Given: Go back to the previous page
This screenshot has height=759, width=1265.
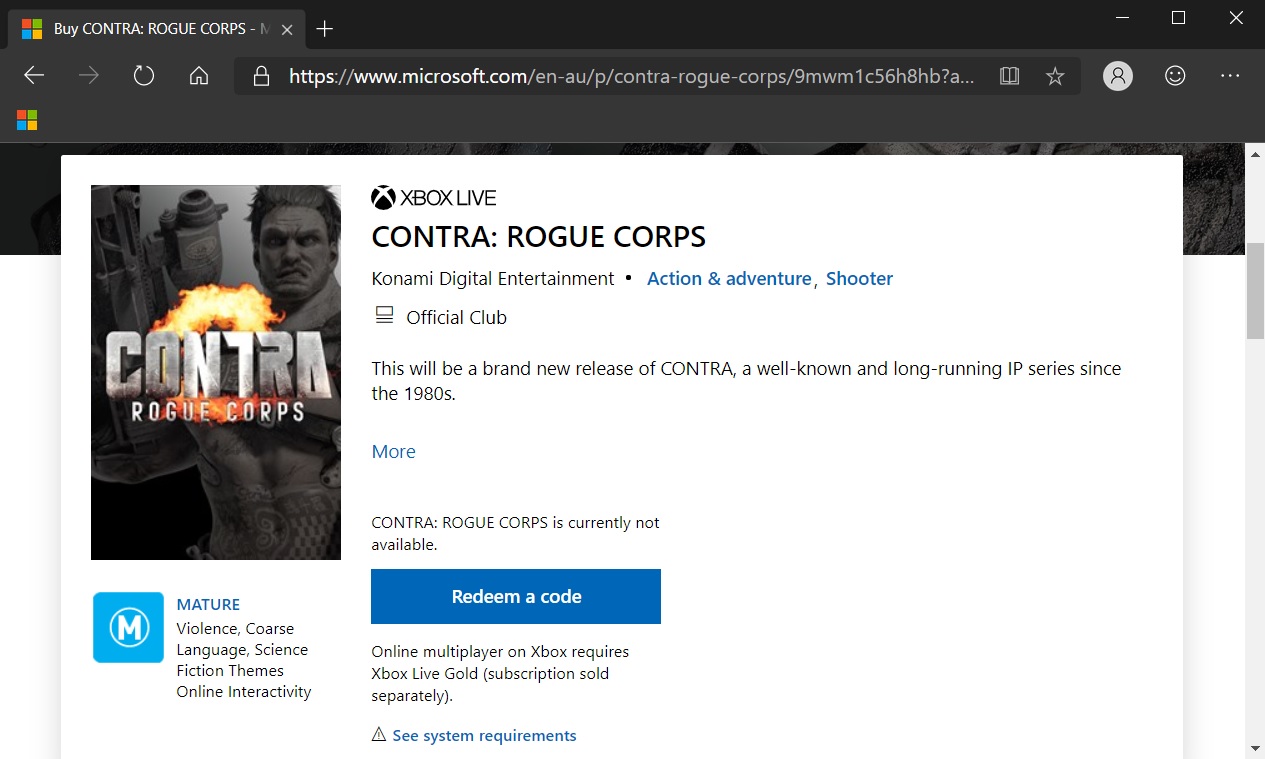Looking at the screenshot, I should click(35, 76).
